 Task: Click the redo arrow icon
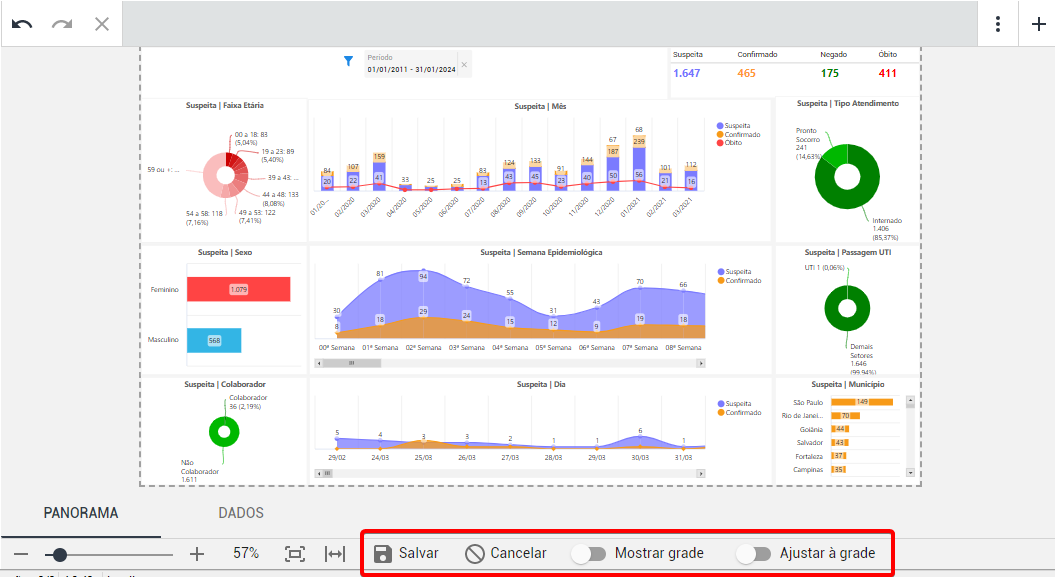[62, 23]
